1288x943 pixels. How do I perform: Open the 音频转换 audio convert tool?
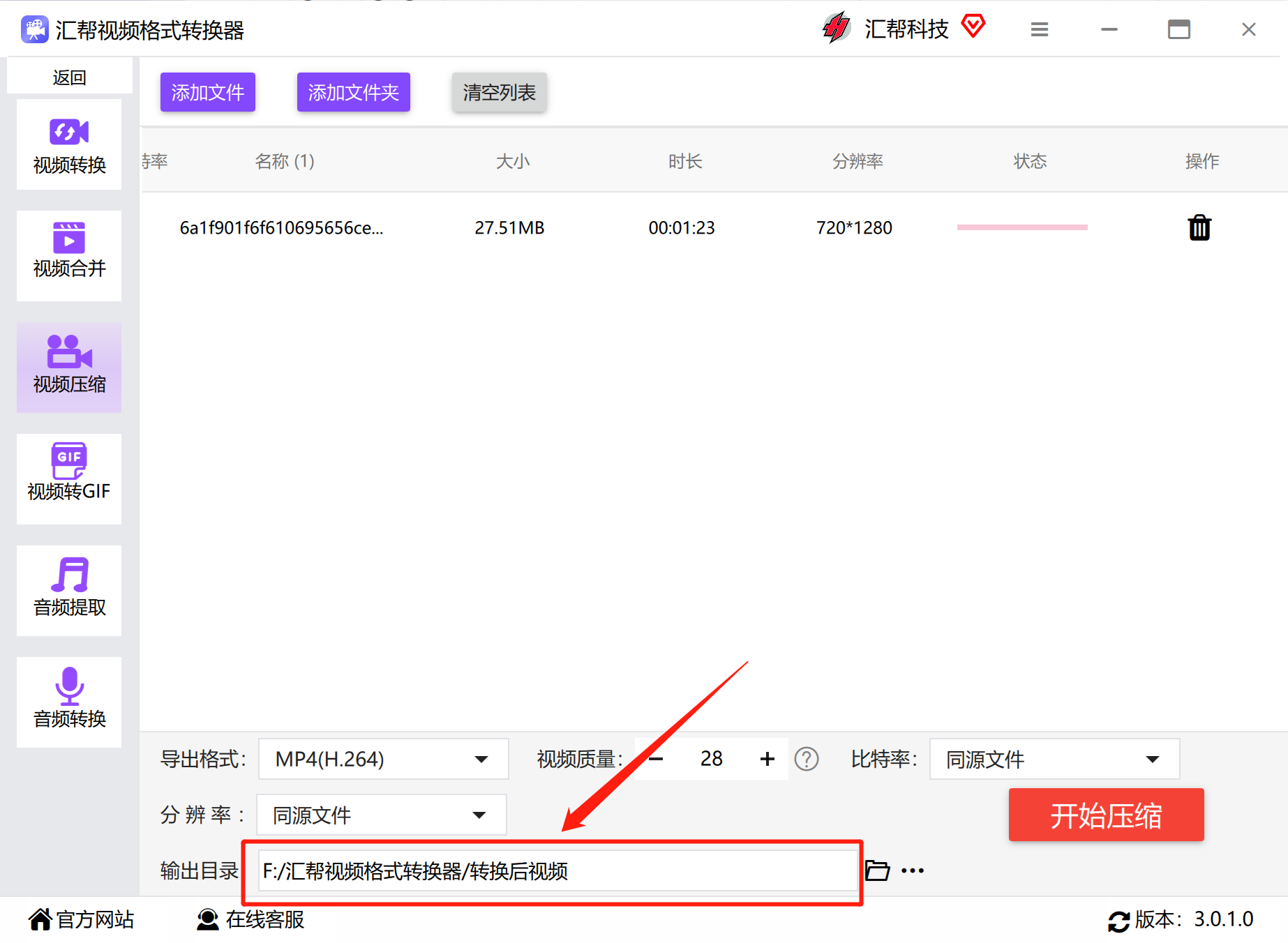pyautogui.click(x=69, y=702)
